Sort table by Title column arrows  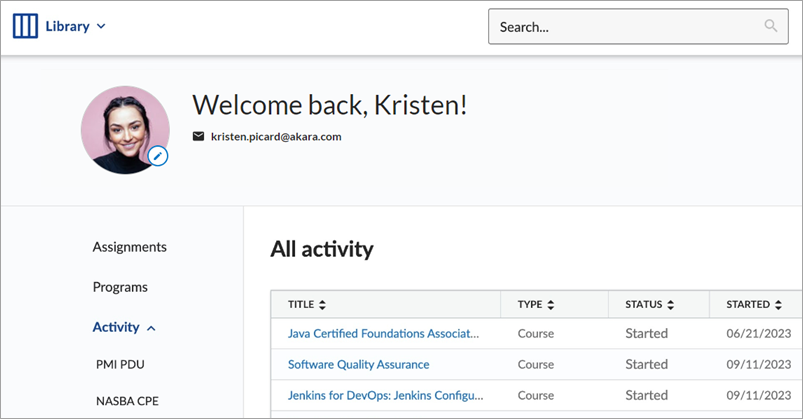(x=322, y=304)
